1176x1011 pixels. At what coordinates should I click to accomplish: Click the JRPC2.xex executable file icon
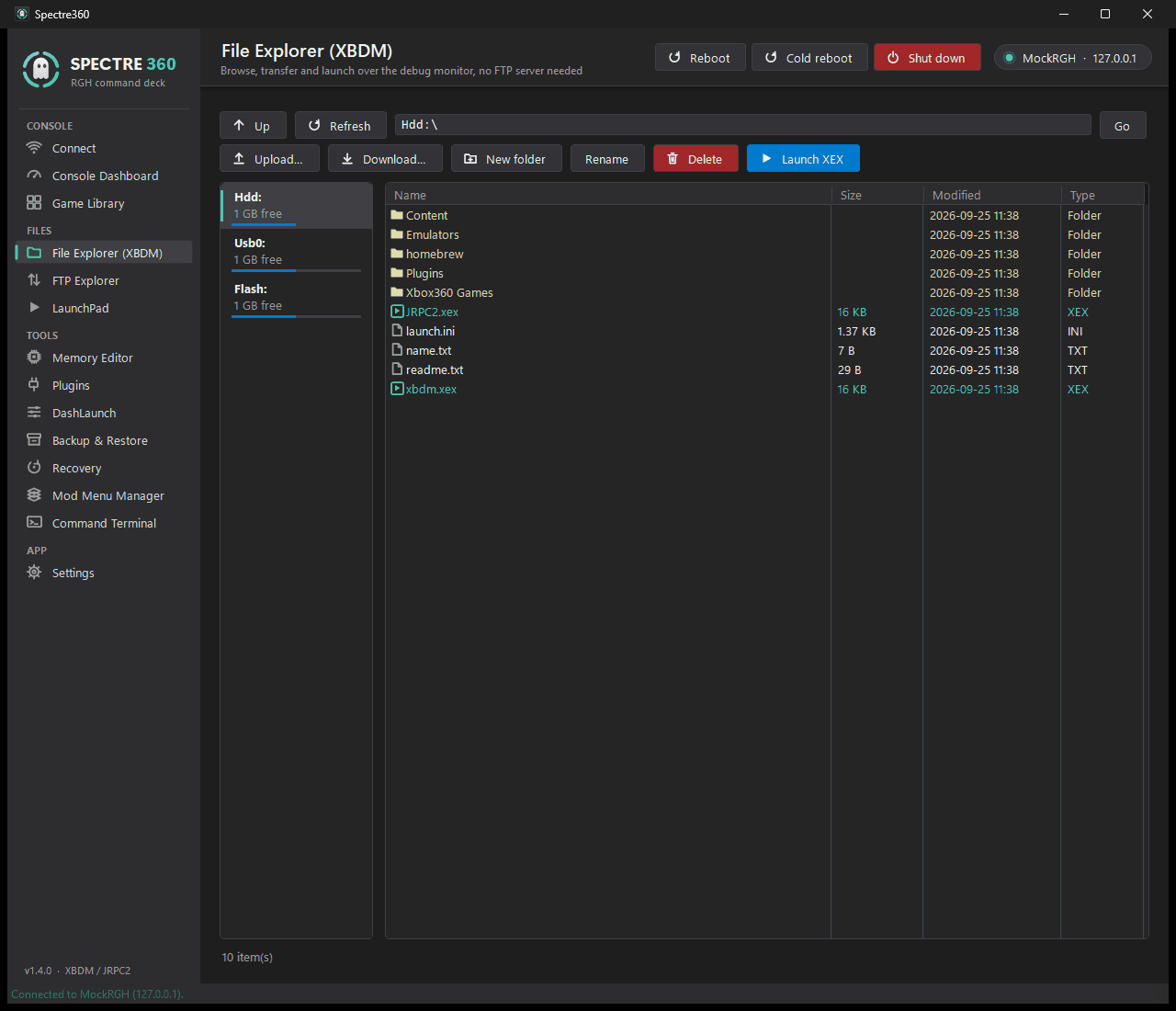pyautogui.click(x=397, y=312)
